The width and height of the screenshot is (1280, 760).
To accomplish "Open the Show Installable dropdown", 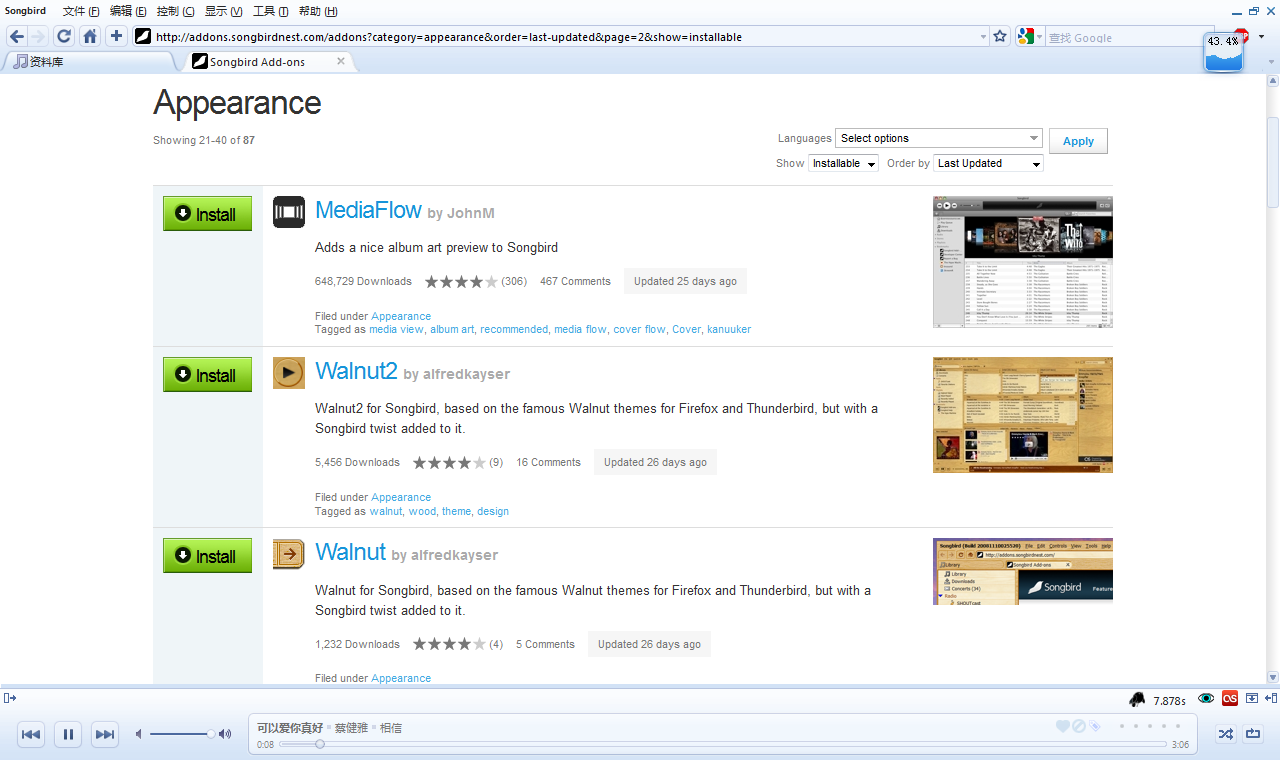I will coord(843,163).
